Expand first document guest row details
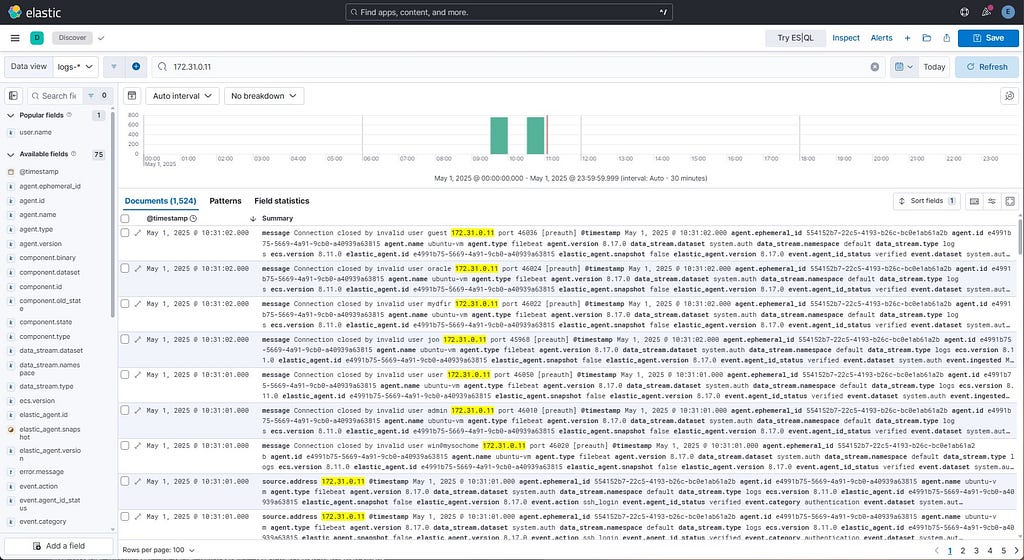The image size is (1024, 560). [138, 232]
